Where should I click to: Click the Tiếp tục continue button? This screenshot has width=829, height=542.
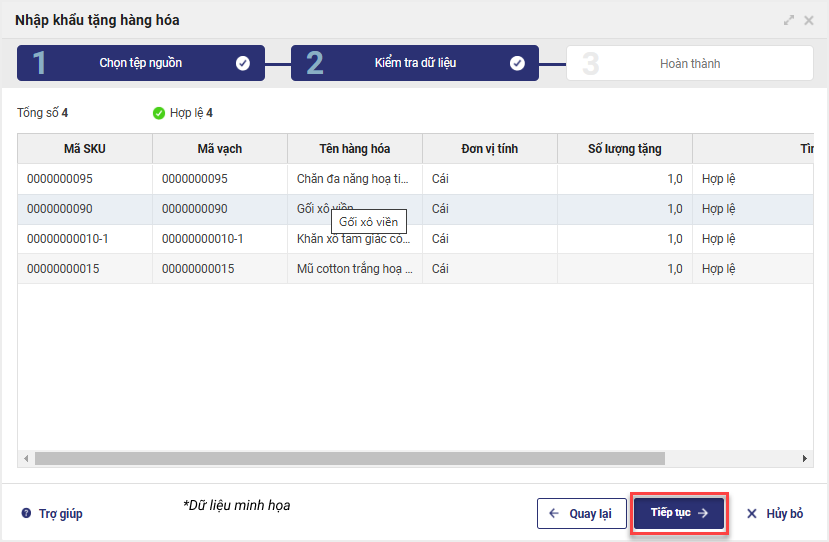(x=679, y=513)
